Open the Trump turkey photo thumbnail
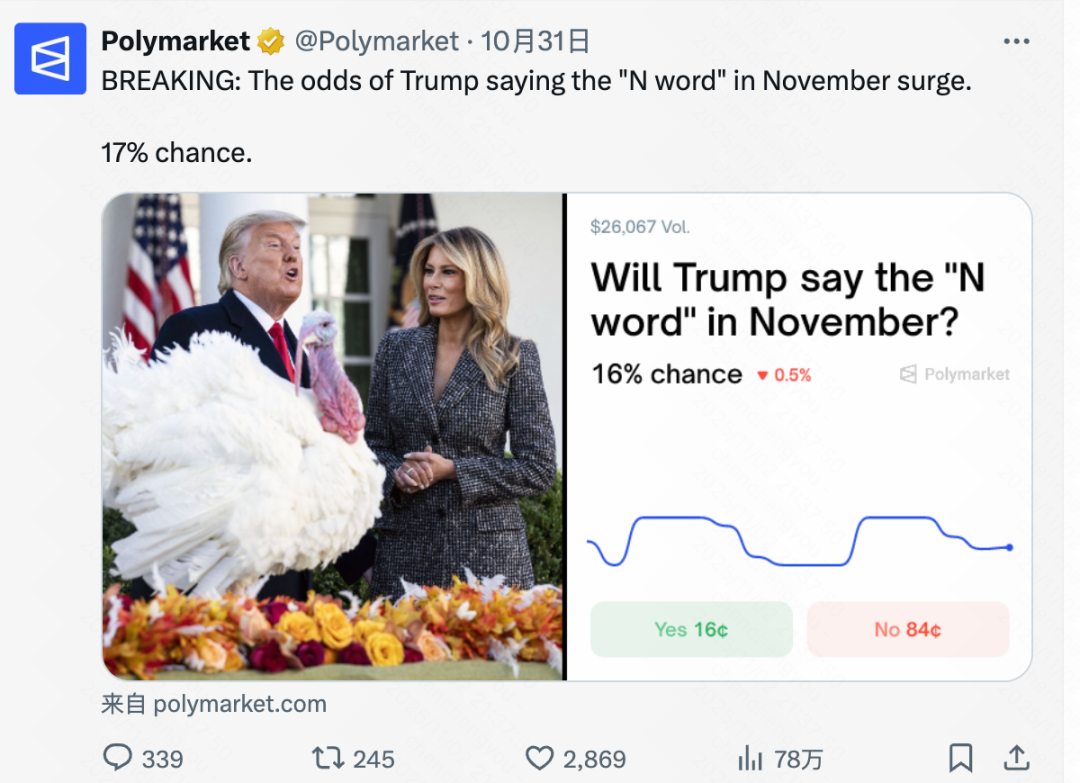Image resolution: width=1080 pixels, height=783 pixels. pos(333,436)
